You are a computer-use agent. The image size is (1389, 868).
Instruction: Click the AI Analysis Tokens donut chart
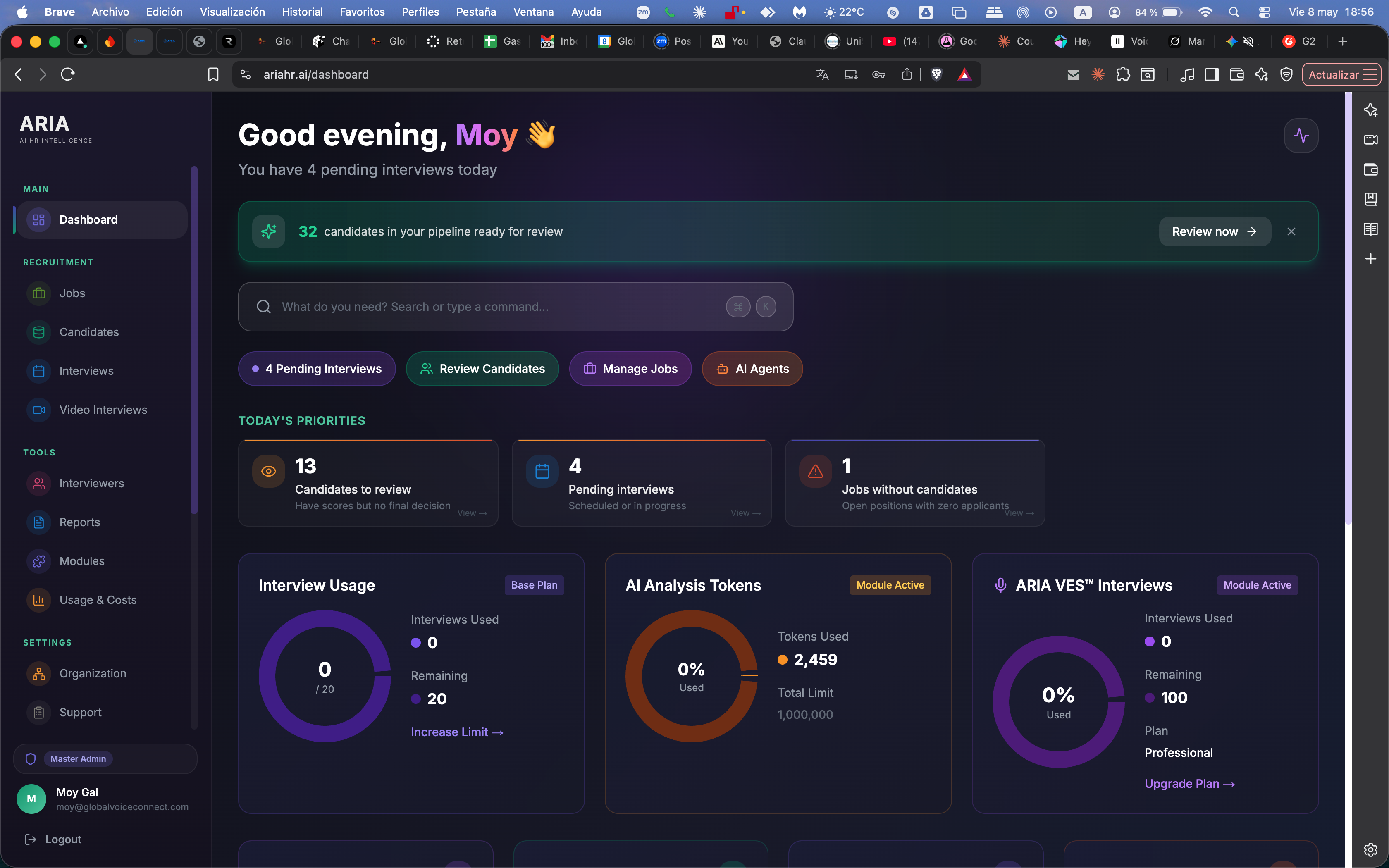pos(692,676)
